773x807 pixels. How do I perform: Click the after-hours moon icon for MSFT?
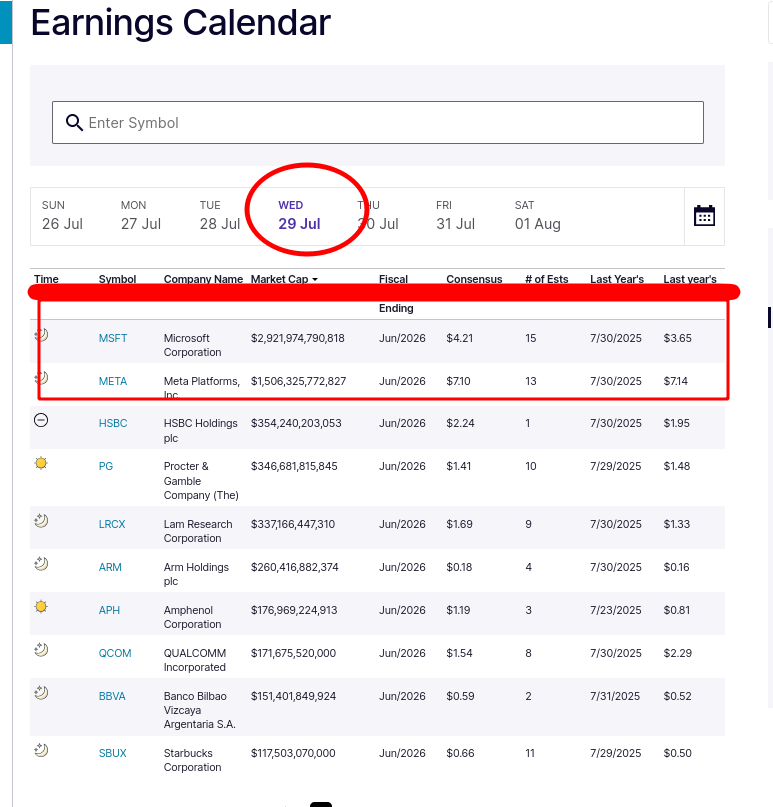click(41, 335)
